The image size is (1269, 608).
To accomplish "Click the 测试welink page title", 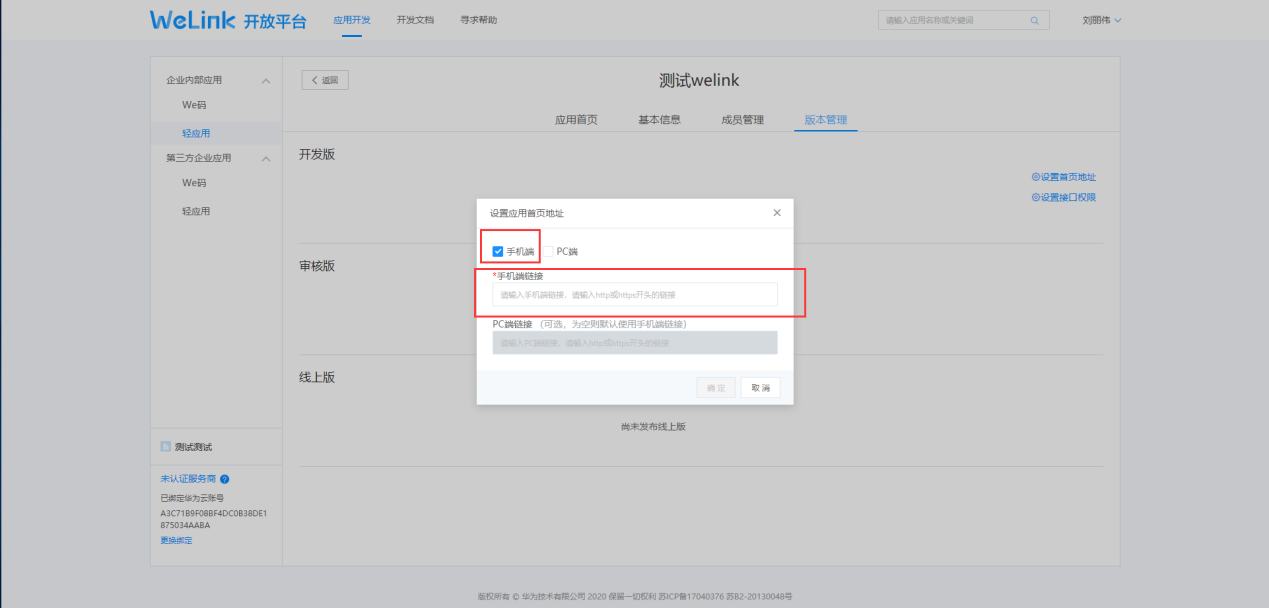I will [x=699, y=81].
